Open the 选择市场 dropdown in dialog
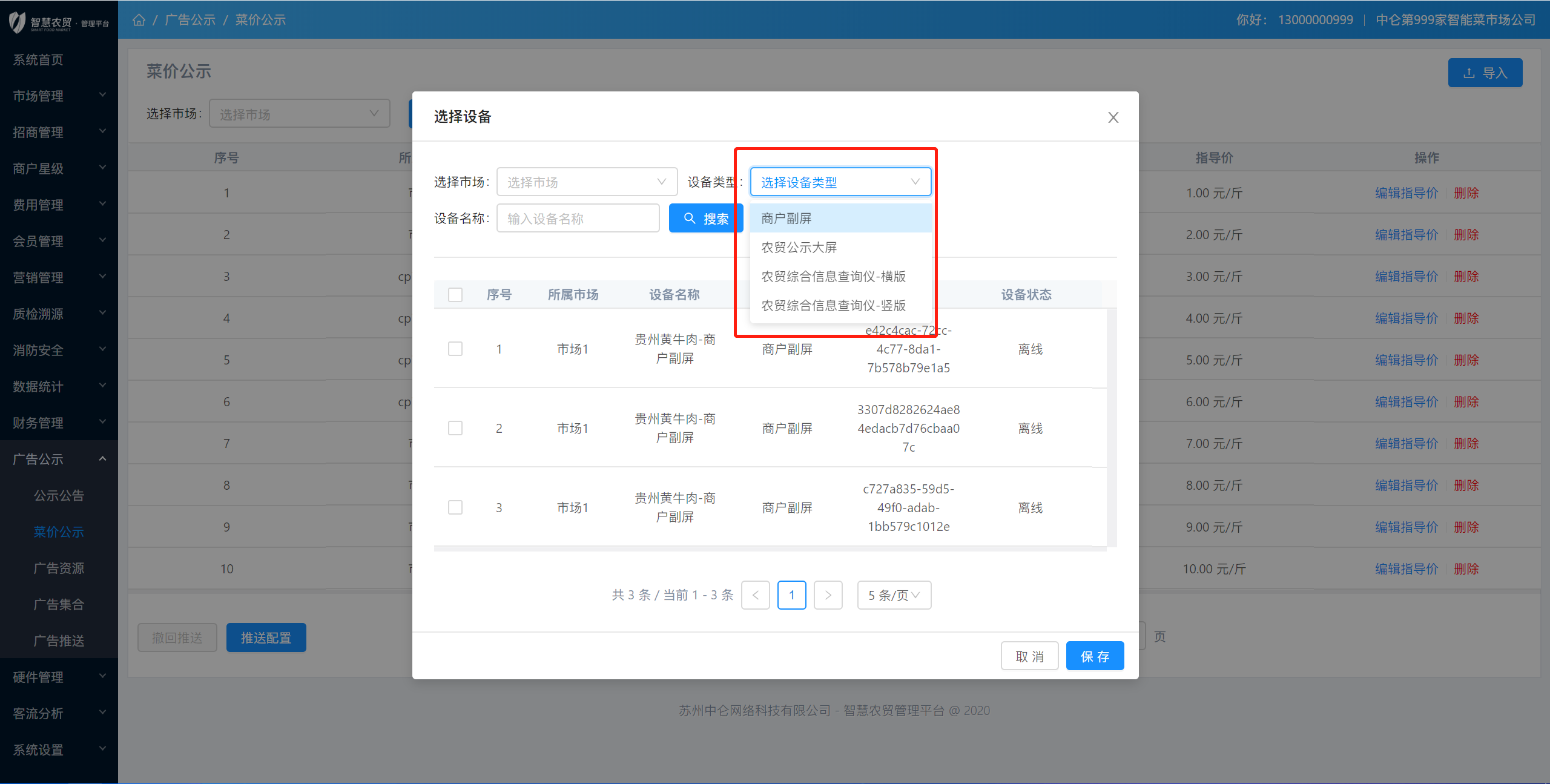 pos(586,182)
